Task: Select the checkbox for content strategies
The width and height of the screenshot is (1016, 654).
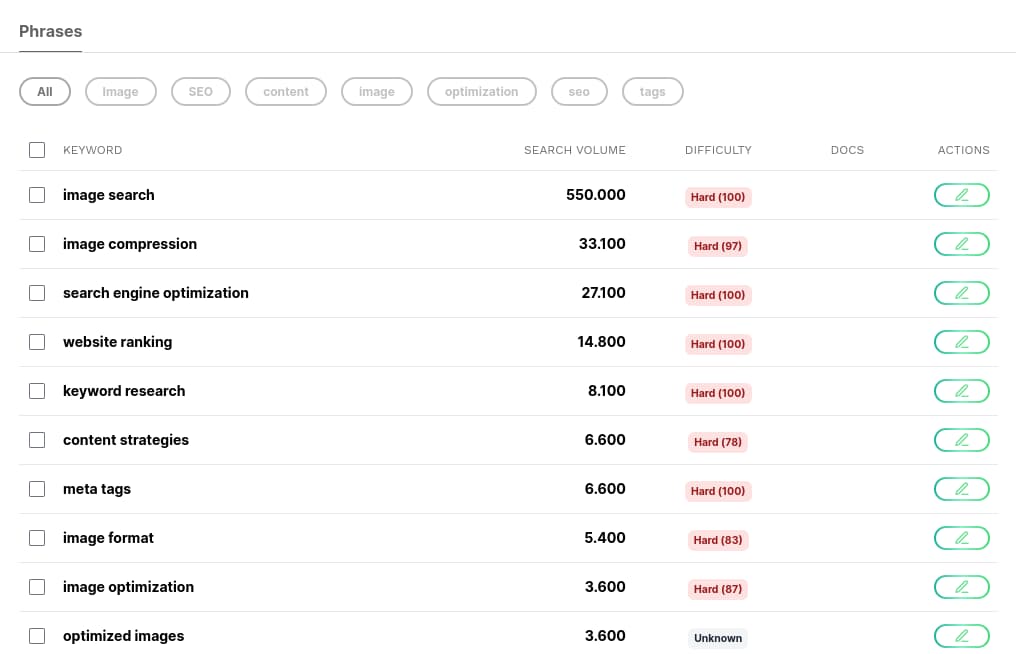Action: [x=37, y=440]
